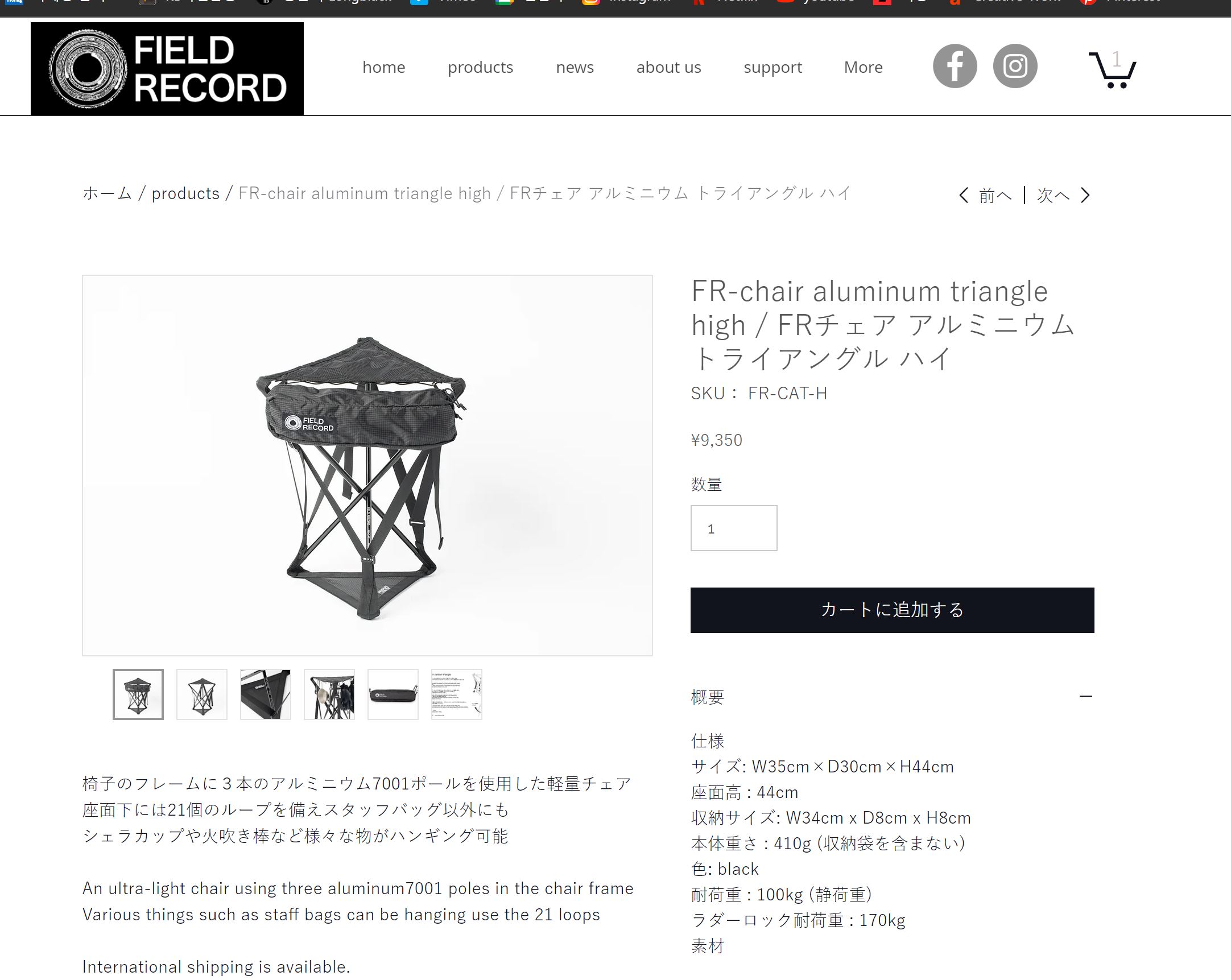Image resolution: width=1231 pixels, height=980 pixels.
Task: Click the カートに追加する button
Action: point(892,610)
